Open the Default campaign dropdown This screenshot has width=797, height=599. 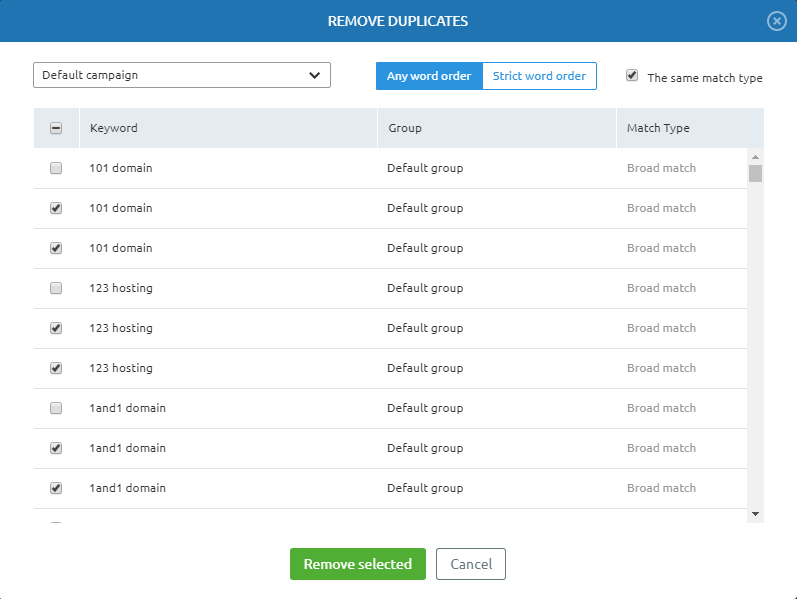pos(181,75)
